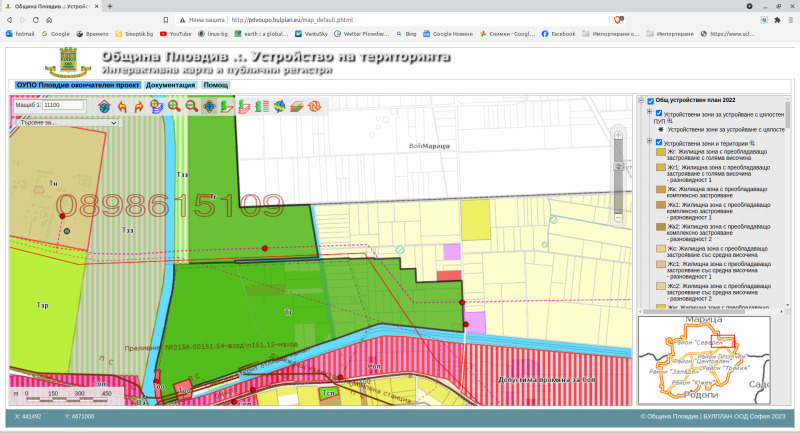This screenshot has height=433, width=800.
Task: Open the Помощ menu
Action: 215,85
